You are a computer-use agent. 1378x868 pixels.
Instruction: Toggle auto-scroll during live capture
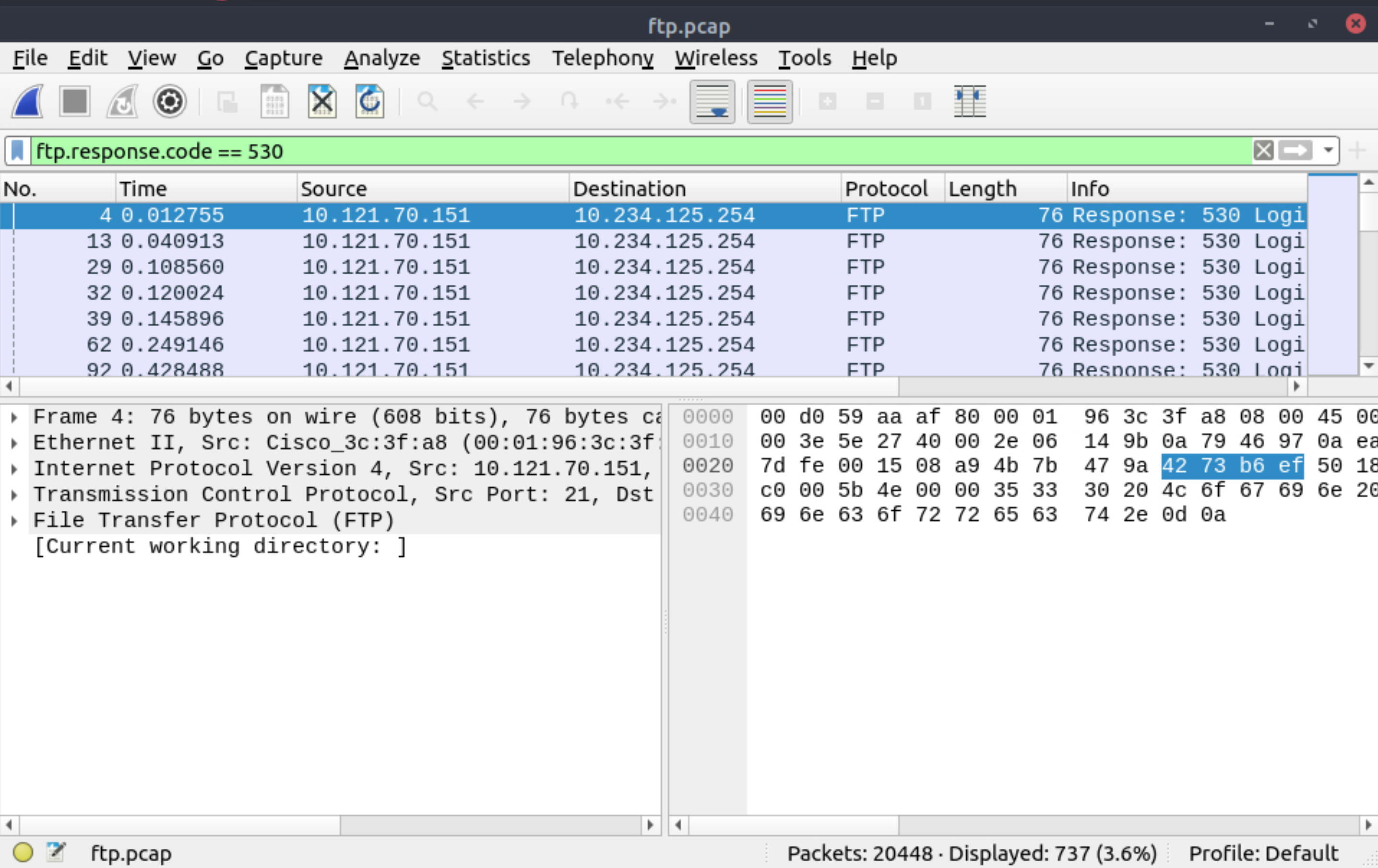coord(712,101)
